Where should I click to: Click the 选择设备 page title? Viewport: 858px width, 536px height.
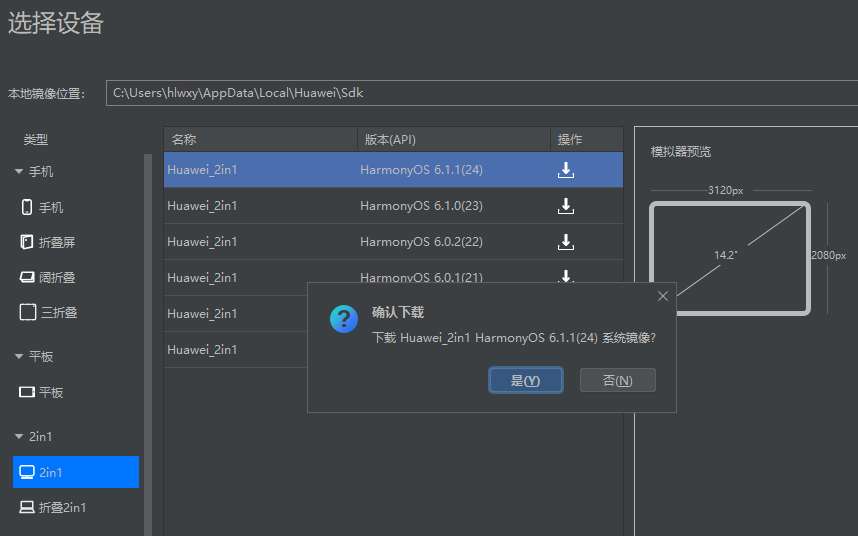(55, 24)
